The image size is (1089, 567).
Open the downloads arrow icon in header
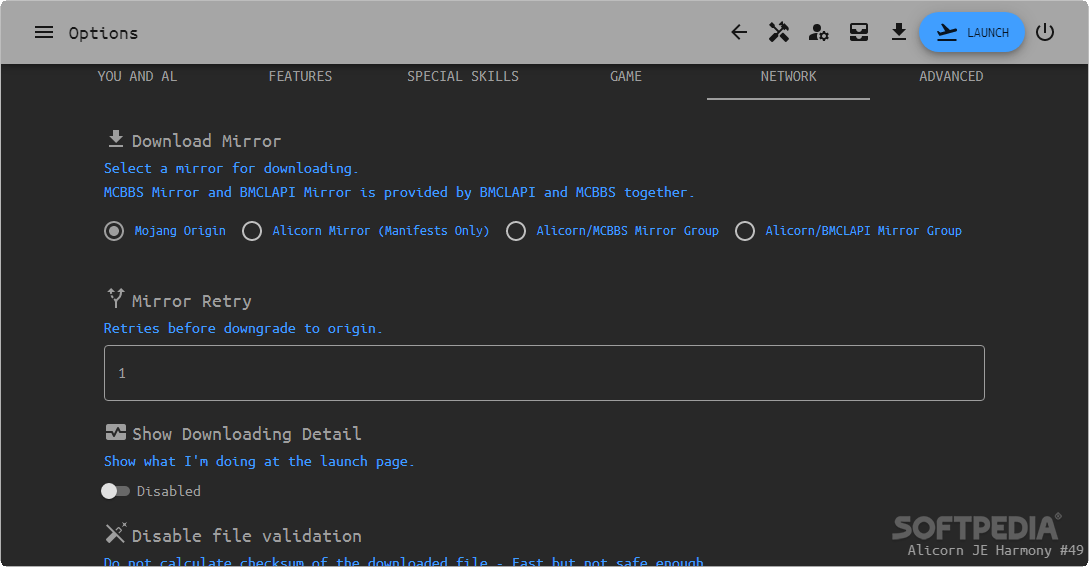point(899,32)
